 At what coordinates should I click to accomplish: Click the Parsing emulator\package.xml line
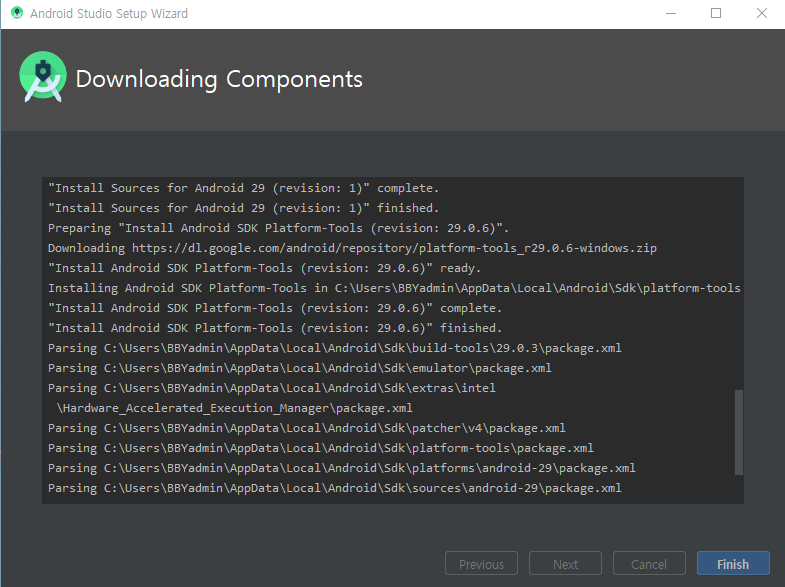point(299,368)
